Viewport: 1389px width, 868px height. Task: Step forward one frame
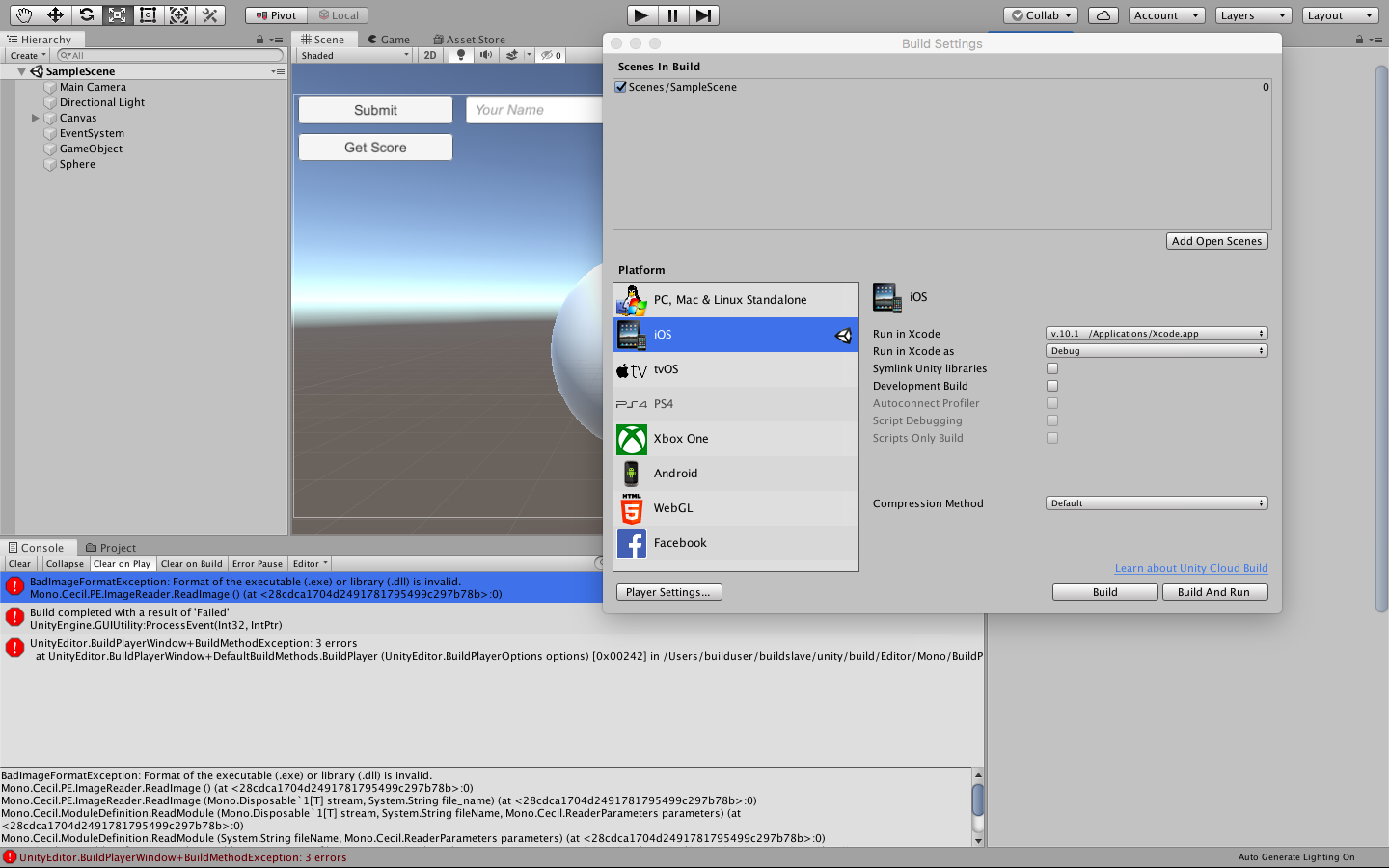point(703,15)
